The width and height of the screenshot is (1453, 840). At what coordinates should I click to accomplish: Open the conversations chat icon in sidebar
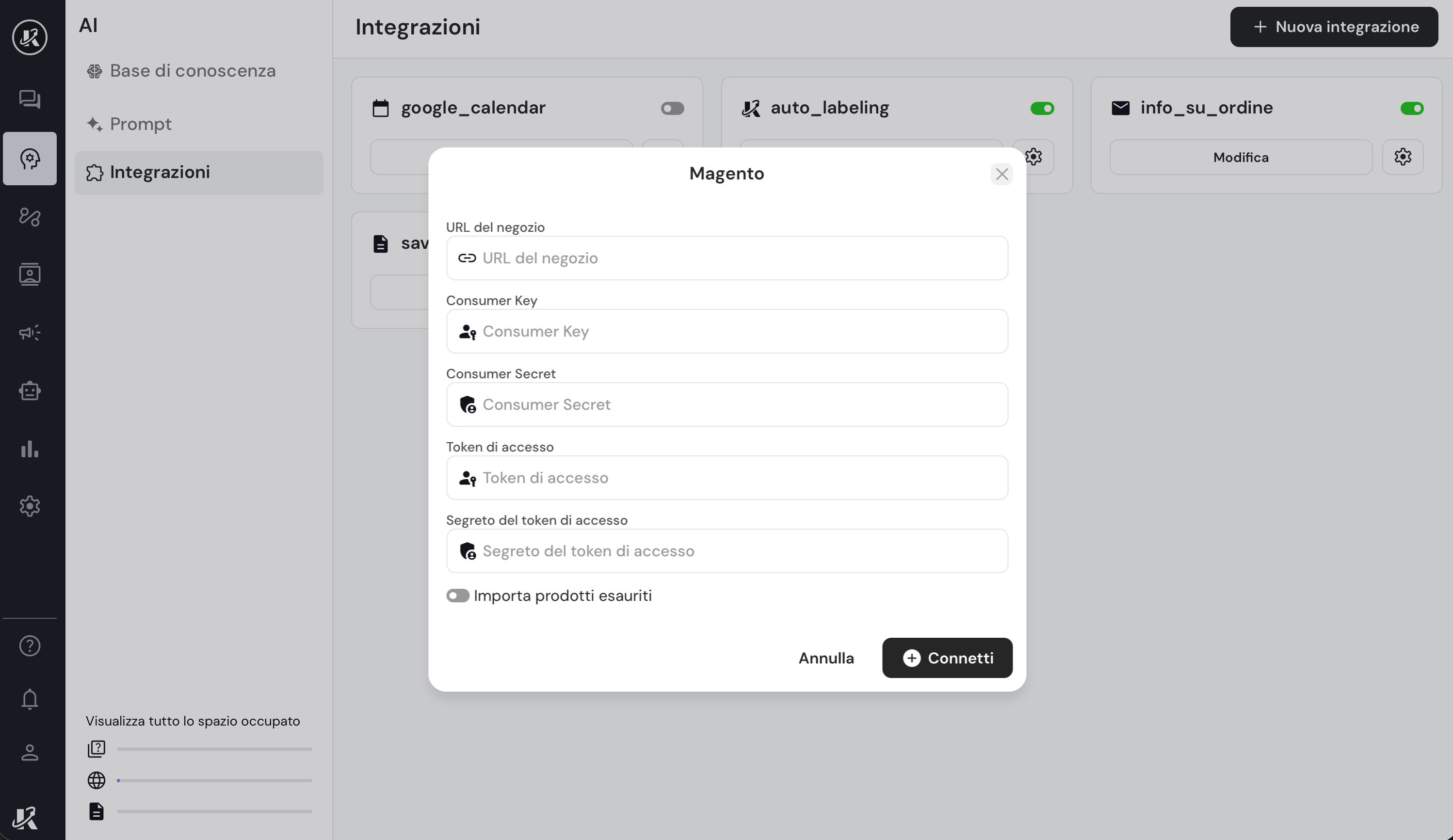tap(30, 99)
